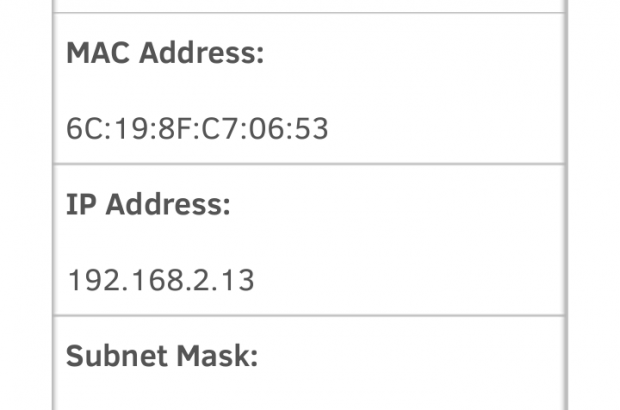The width and height of the screenshot is (620, 410).
Task: Click the blank area below Subnet Mask
Action: [310, 395]
